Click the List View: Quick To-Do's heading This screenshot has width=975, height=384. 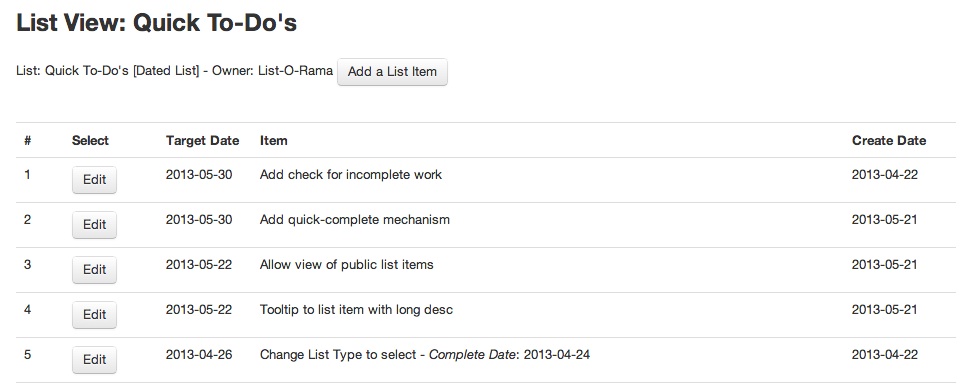pyautogui.click(x=157, y=23)
